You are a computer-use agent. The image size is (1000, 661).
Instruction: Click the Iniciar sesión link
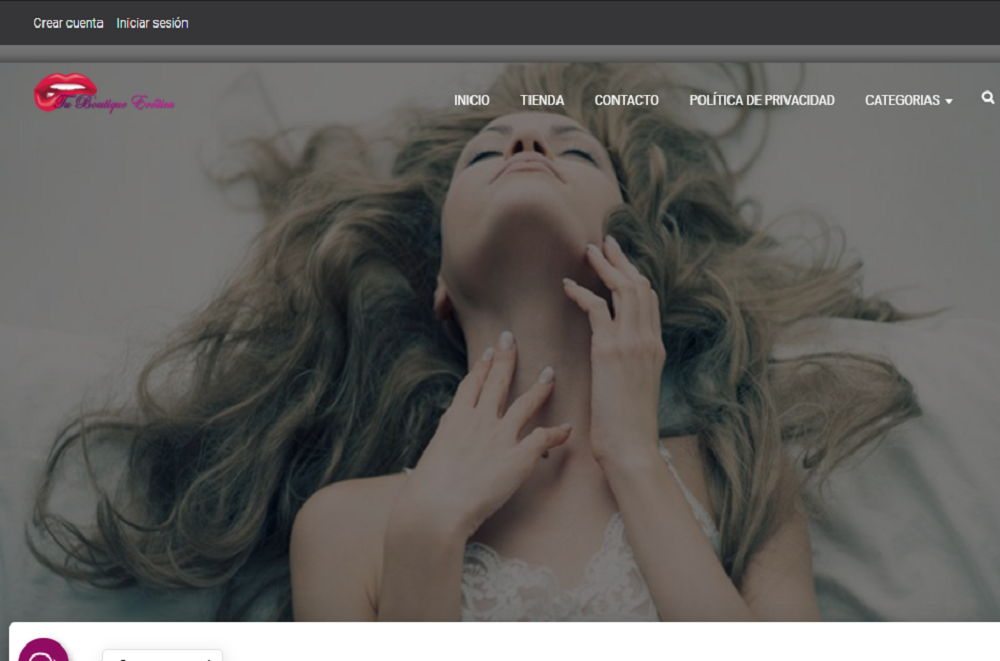(x=152, y=23)
